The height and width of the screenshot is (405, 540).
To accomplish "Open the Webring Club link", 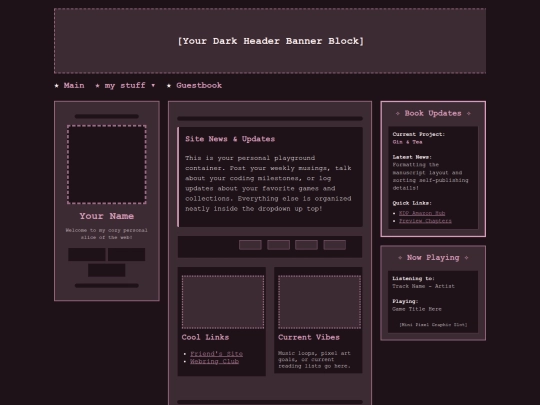I will [x=214, y=361].
